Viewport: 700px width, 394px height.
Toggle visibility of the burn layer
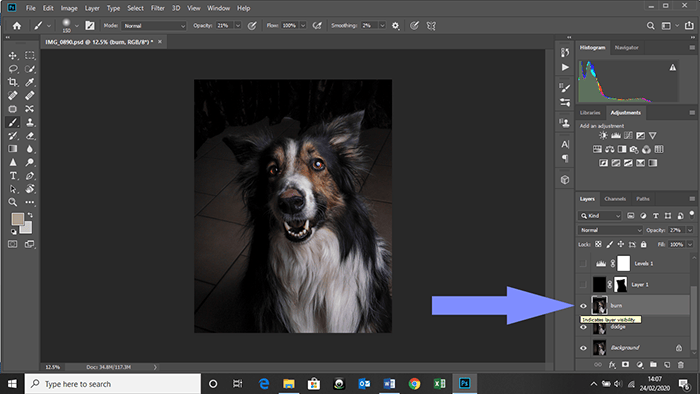(x=583, y=306)
